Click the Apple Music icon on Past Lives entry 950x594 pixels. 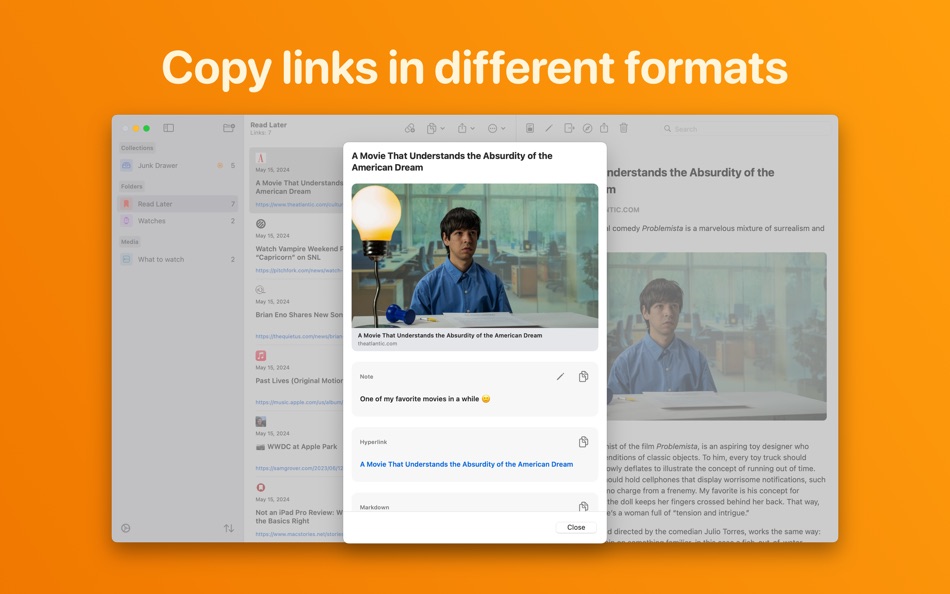pyautogui.click(x=261, y=356)
